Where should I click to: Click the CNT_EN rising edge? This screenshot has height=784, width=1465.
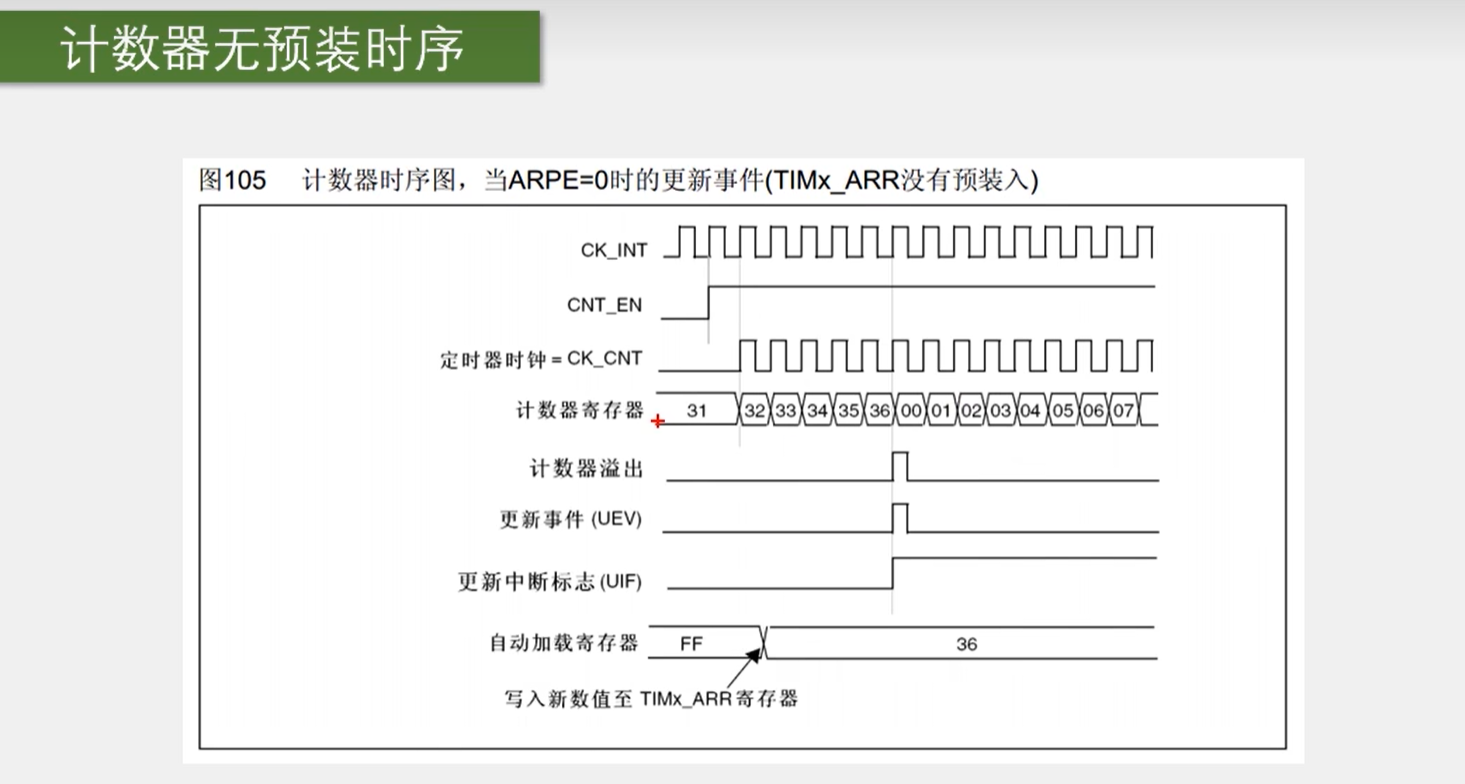coord(709,302)
